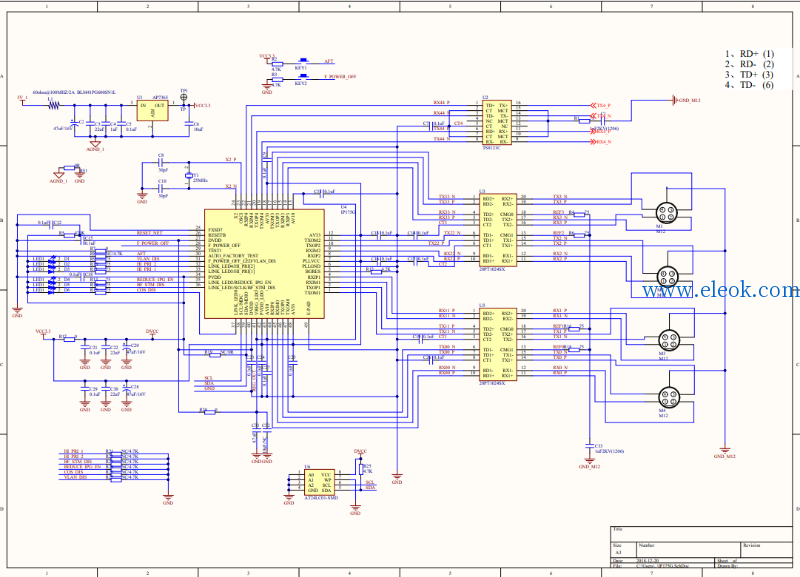The height and width of the screenshot is (577, 800).
Task: Click the '1、RD+ (1)' legend line
Action: point(749,54)
